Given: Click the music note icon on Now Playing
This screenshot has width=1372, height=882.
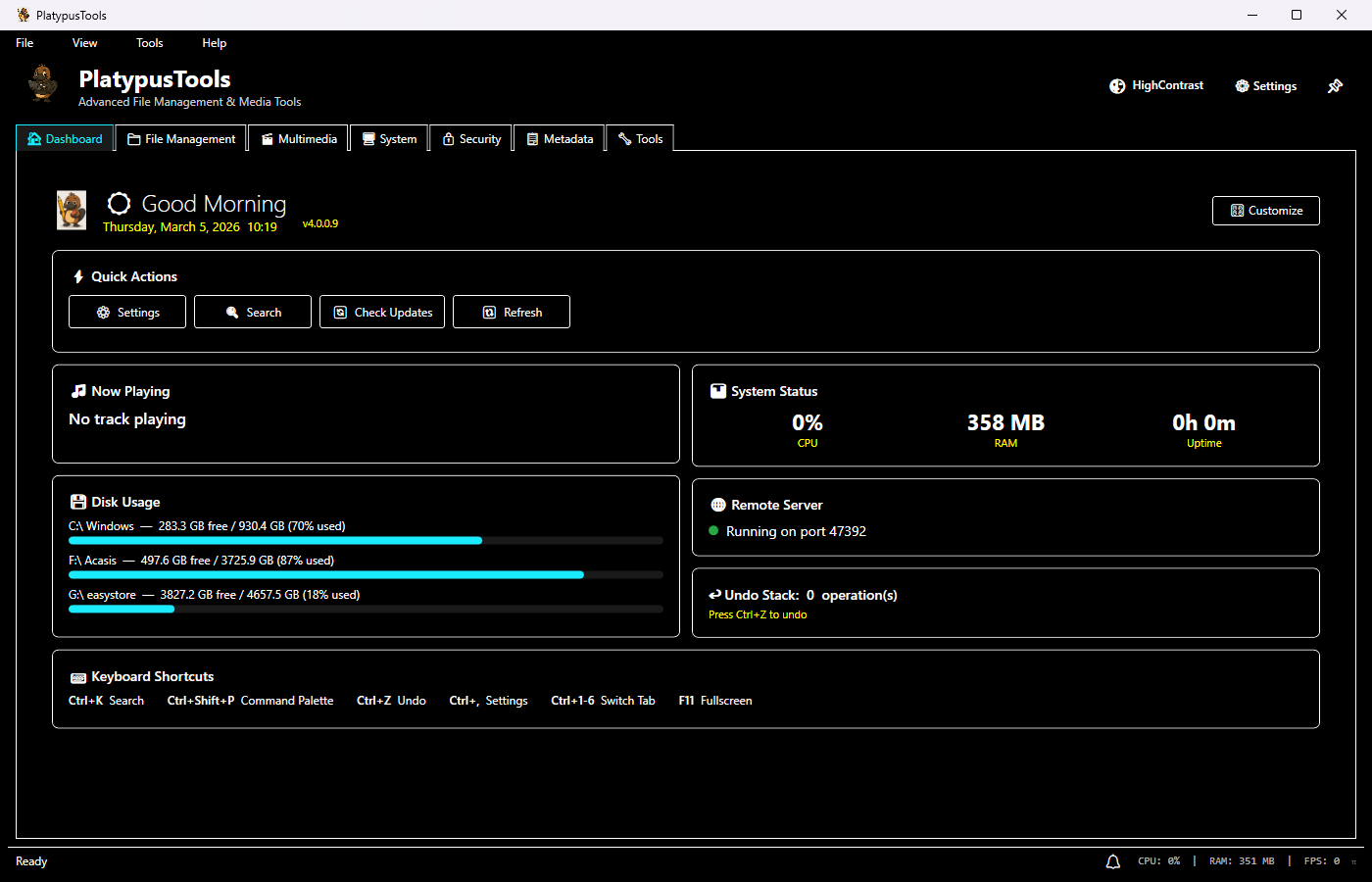Looking at the screenshot, I should point(76,390).
